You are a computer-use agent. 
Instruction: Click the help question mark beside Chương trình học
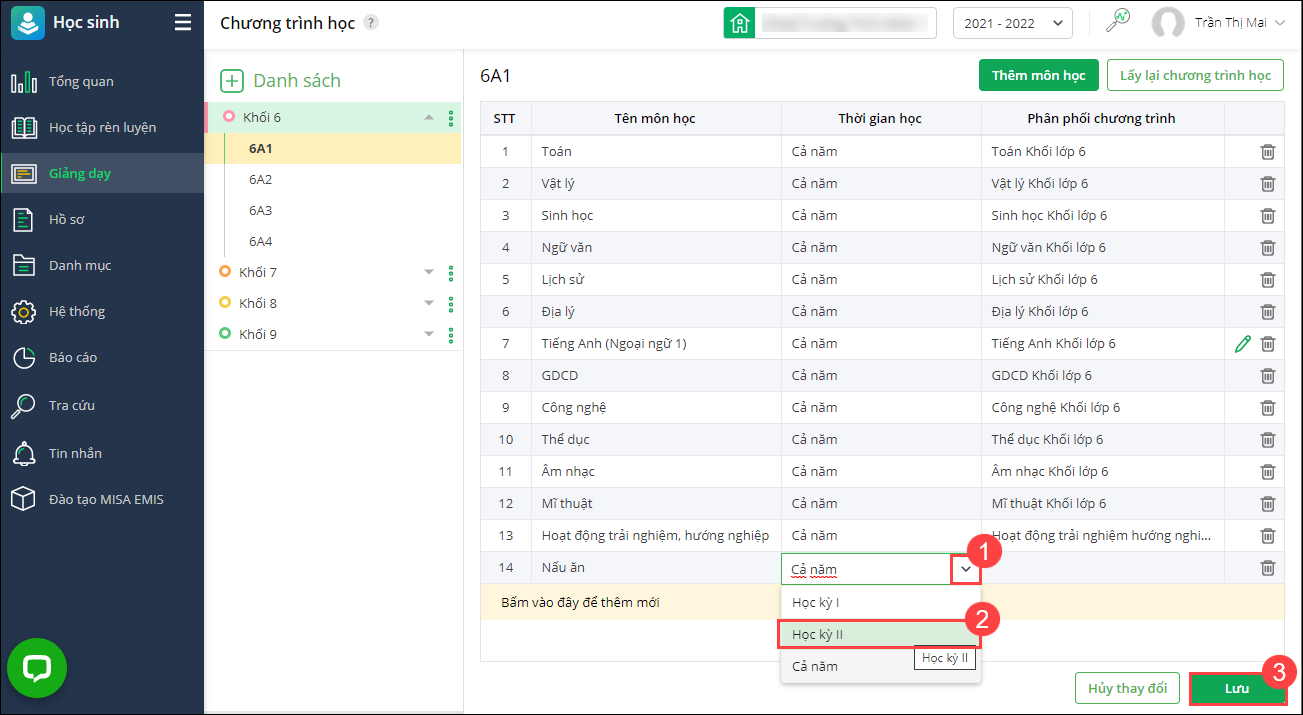coord(371,22)
